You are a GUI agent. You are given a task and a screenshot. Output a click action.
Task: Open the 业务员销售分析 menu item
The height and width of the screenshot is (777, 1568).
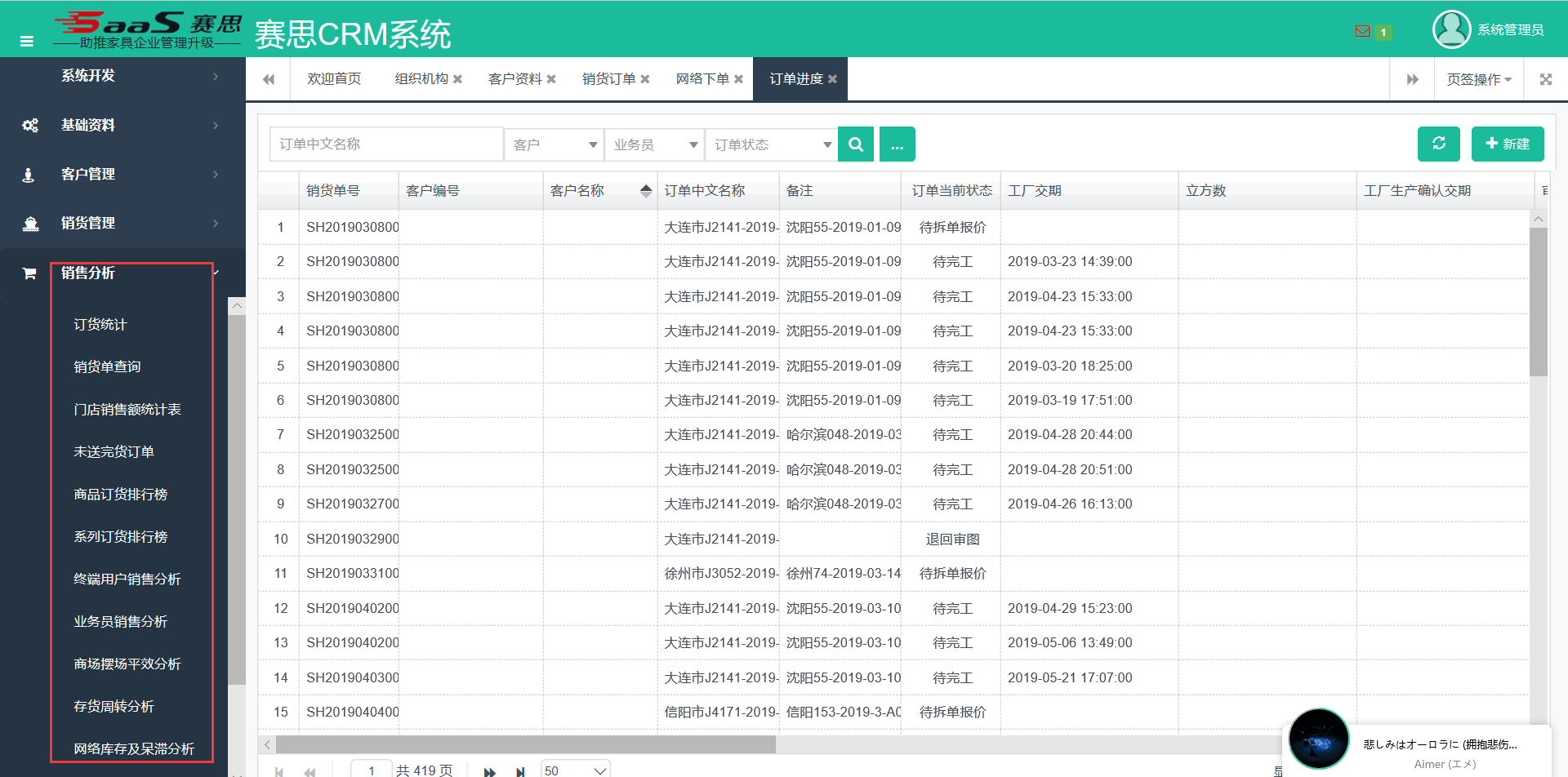pyautogui.click(x=120, y=621)
